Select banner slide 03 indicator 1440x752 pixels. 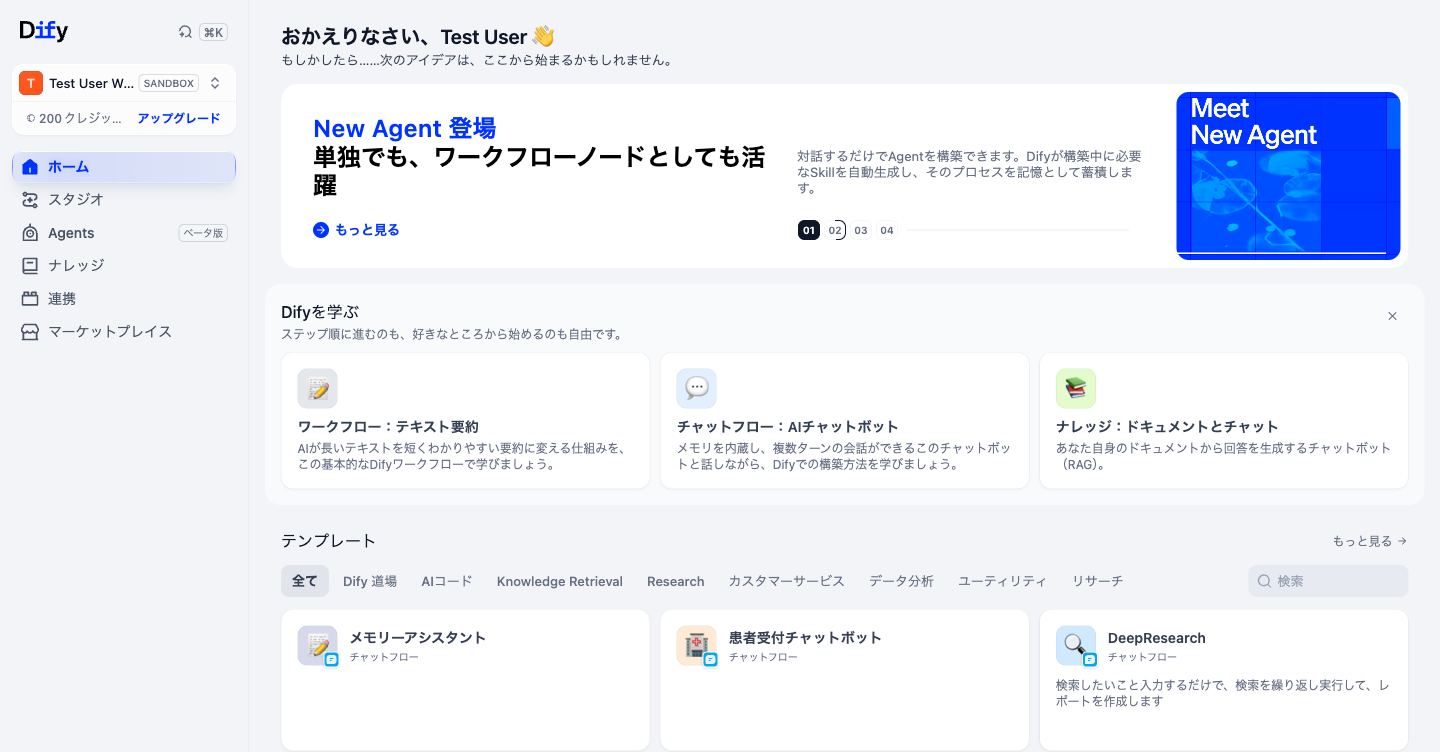point(861,230)
